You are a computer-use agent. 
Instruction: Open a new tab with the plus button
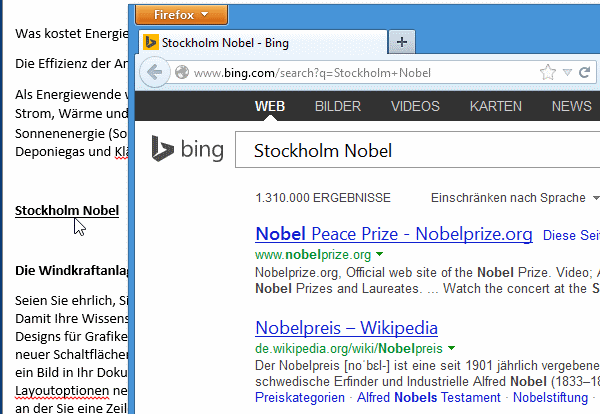(401, 42)
